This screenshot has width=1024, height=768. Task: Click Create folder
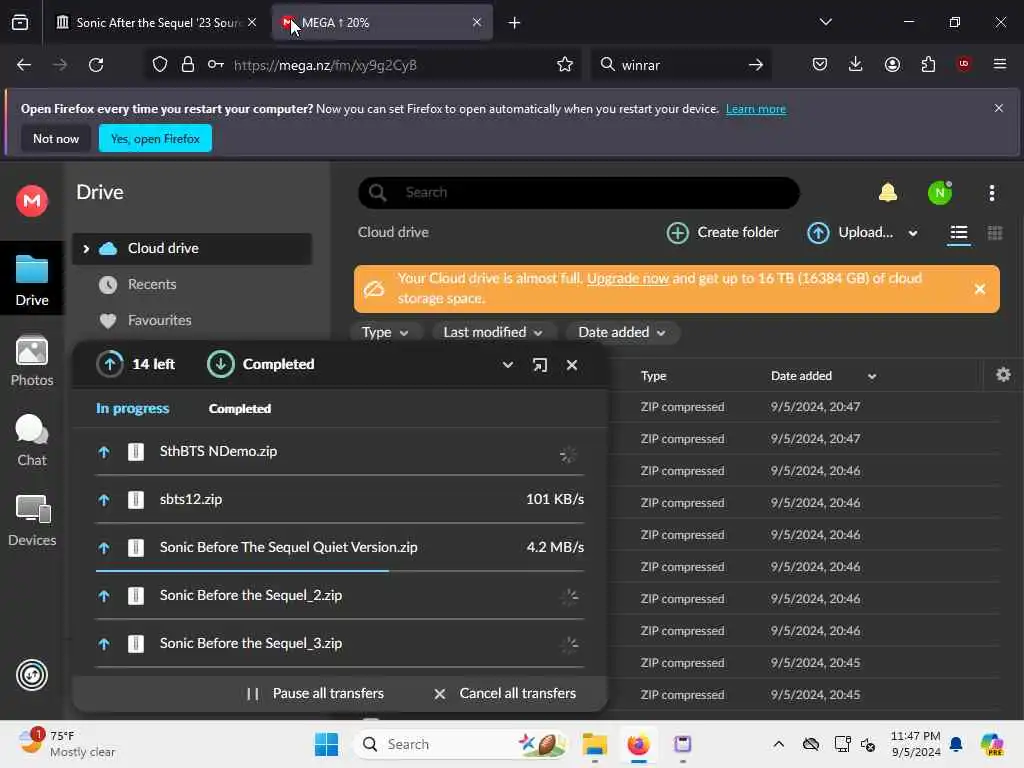(722, 232)
